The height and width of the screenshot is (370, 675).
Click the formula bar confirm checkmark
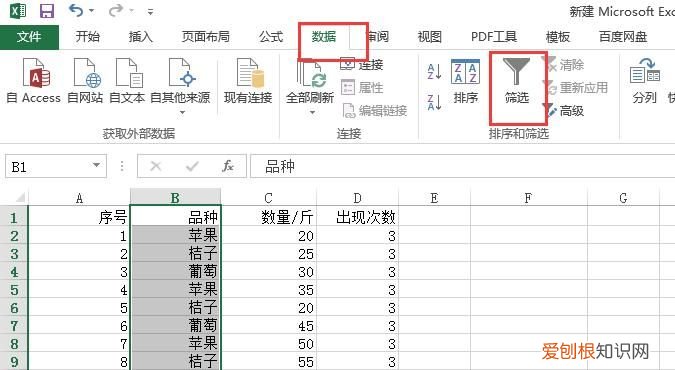[x=192, y=166]
